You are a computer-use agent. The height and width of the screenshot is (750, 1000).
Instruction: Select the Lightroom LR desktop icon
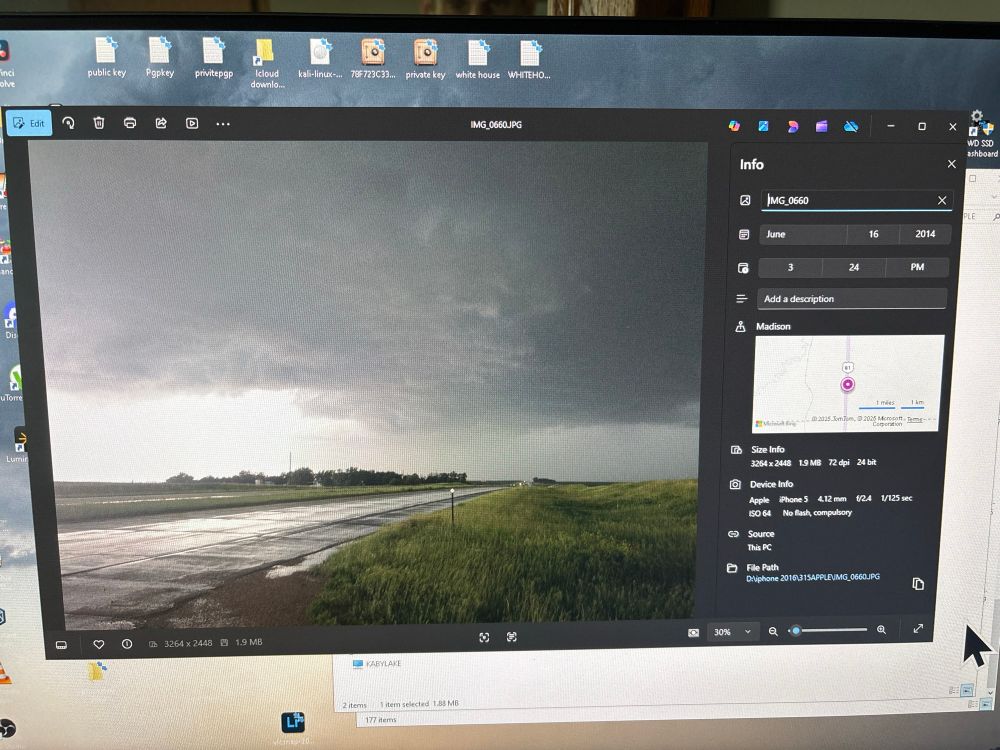pyautogui.click(x=293, y=726)
